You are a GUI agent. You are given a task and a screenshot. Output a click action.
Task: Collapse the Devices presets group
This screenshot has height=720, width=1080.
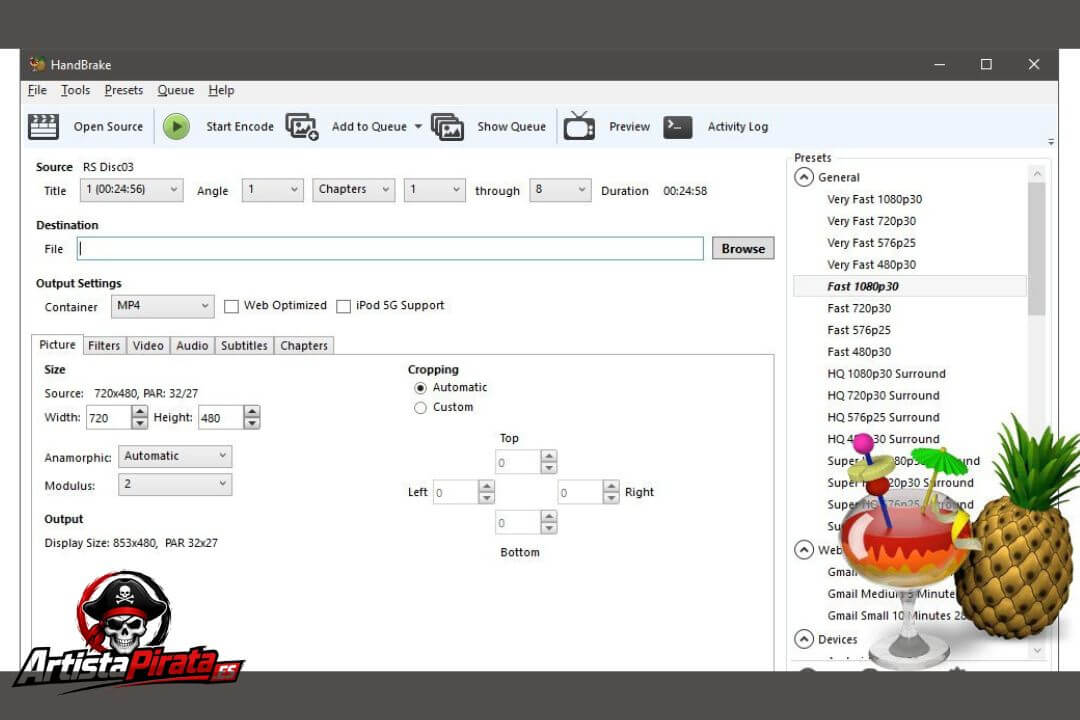(804, 639)
